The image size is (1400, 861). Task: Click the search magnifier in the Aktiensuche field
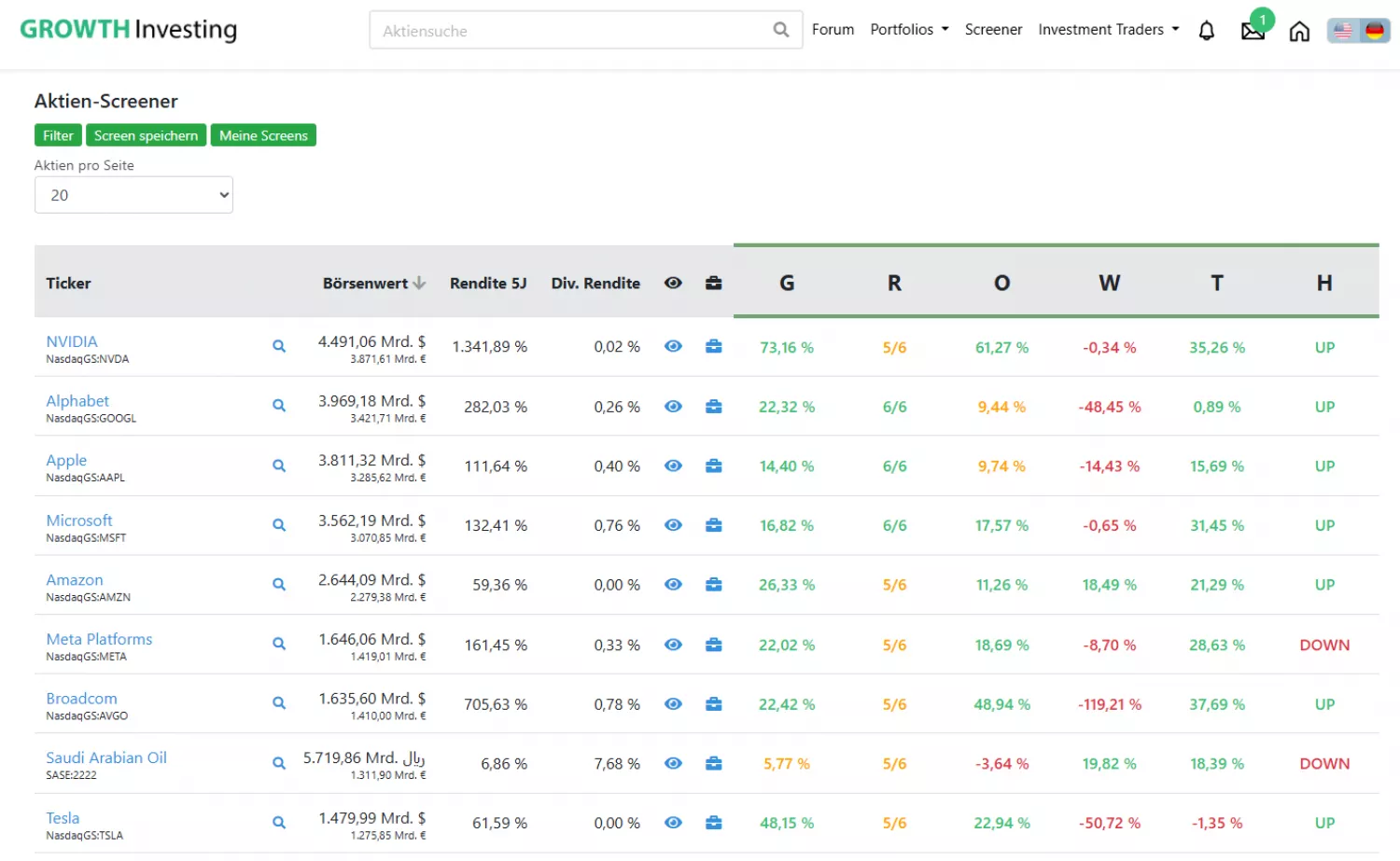pos(780,29)
